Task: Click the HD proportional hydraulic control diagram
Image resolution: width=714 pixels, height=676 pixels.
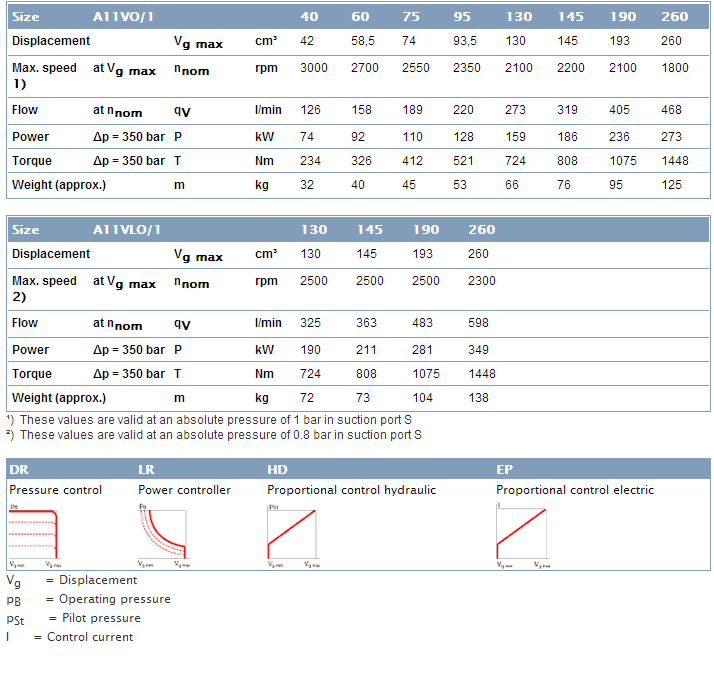Action: 294,535
